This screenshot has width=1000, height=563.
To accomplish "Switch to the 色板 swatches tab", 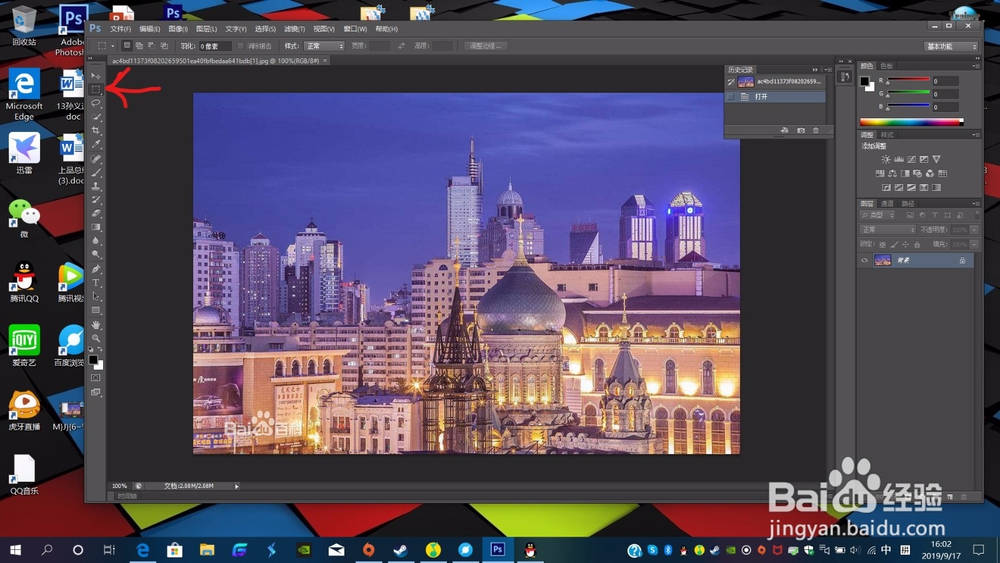I will [x=886, y=66].
